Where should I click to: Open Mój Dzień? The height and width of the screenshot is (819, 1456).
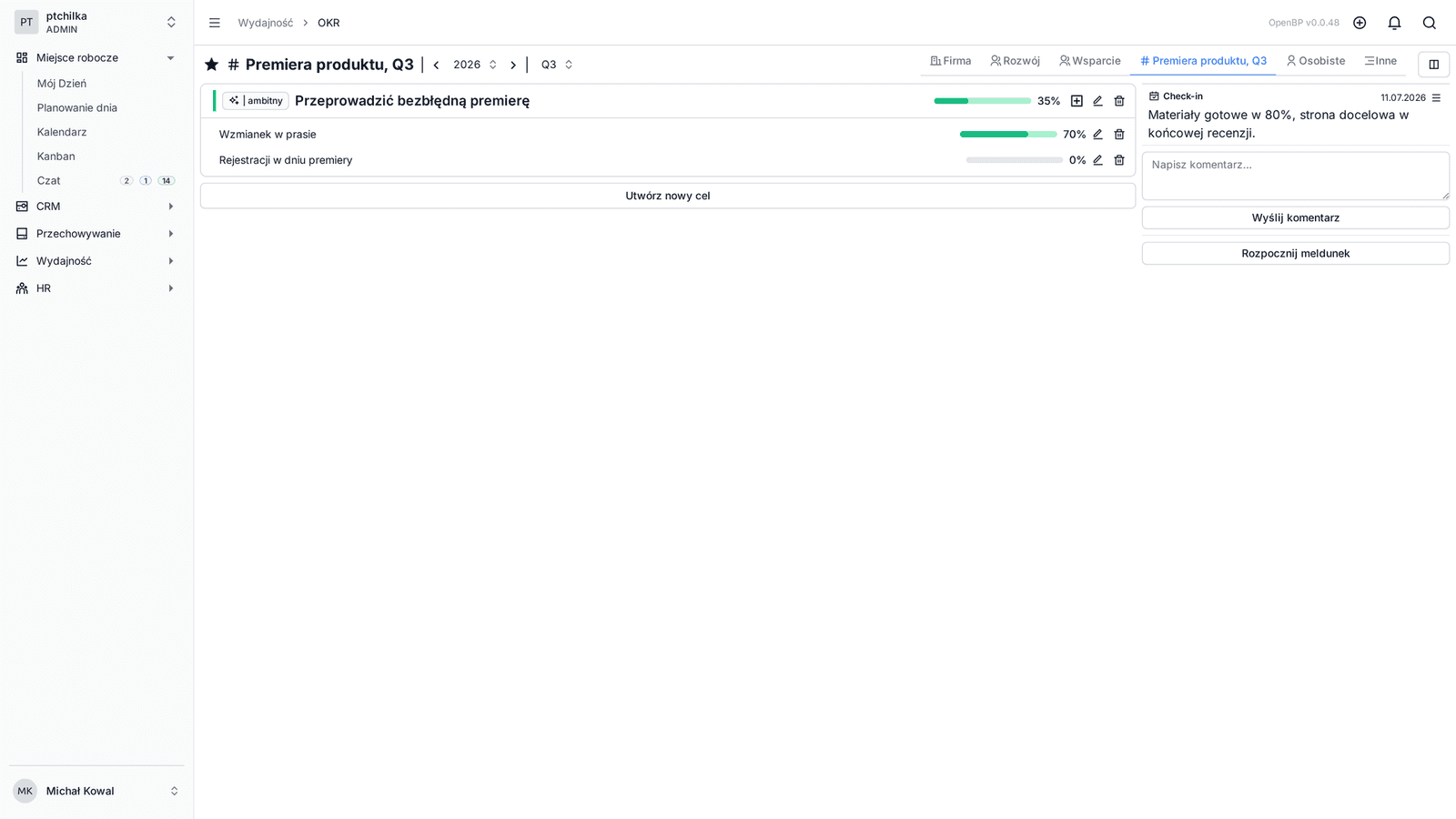tap(62, 84)
